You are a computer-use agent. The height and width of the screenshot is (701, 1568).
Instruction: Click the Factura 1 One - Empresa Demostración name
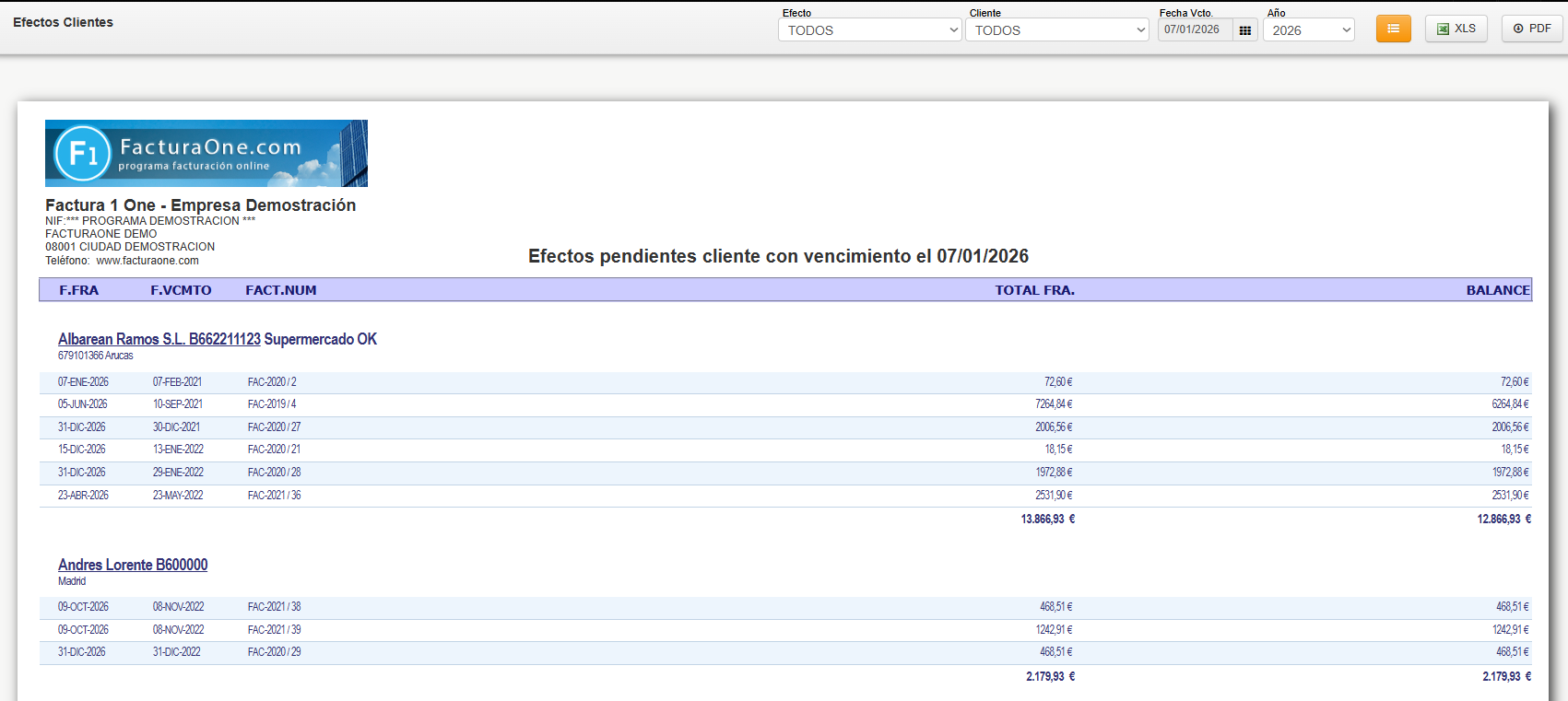(x=200, y=205)
